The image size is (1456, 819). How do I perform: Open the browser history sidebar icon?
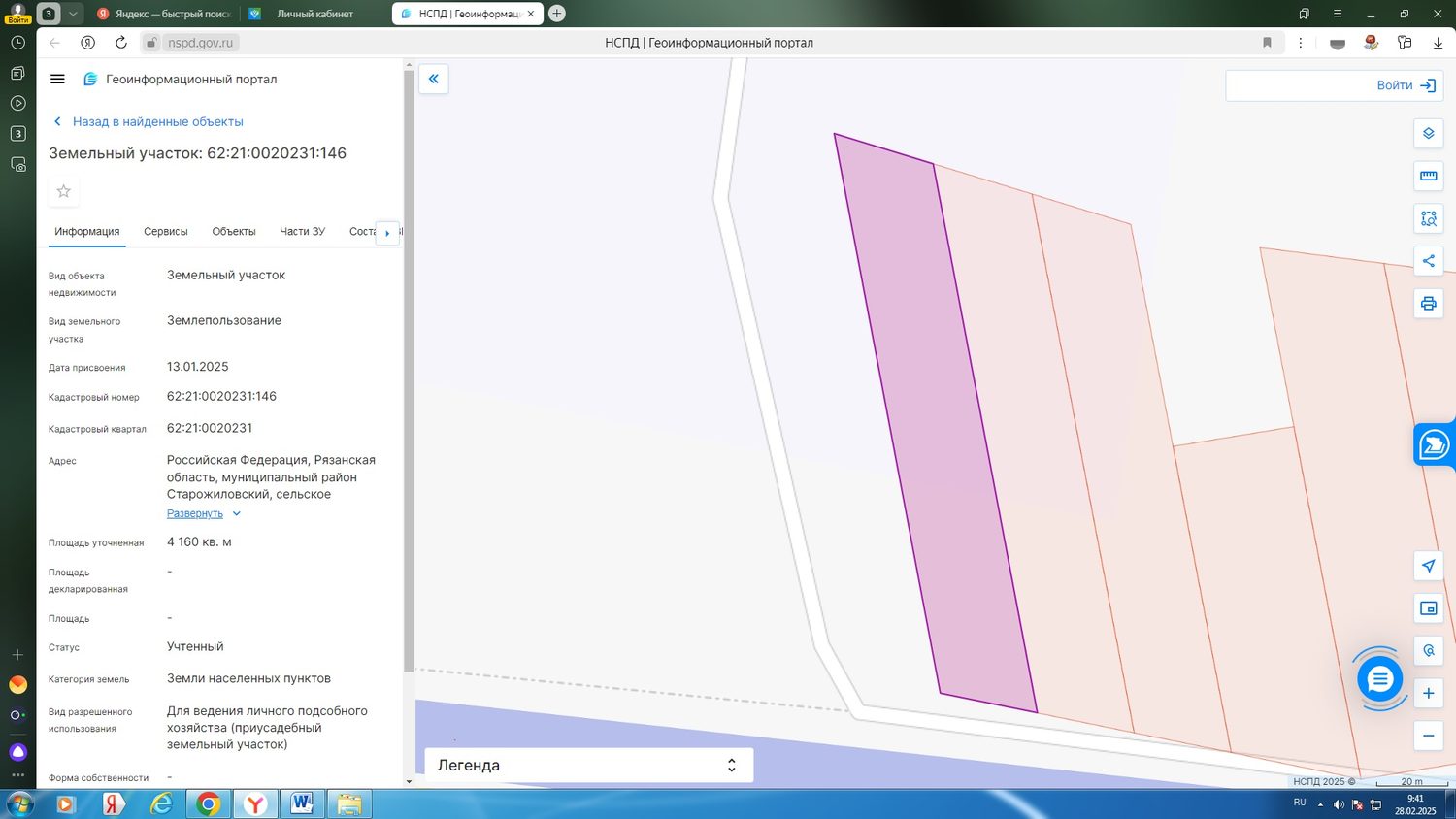[x=17, y=43]
